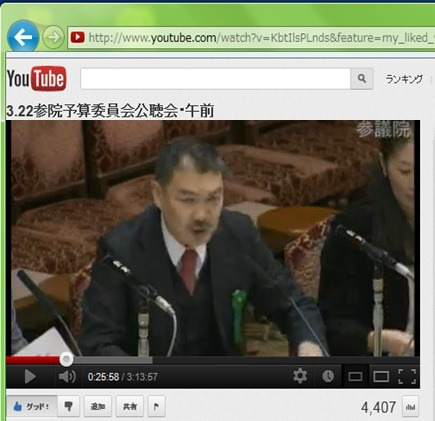
Task: Click the thumbs down dislike button
Action: click(x=69, y=406)
